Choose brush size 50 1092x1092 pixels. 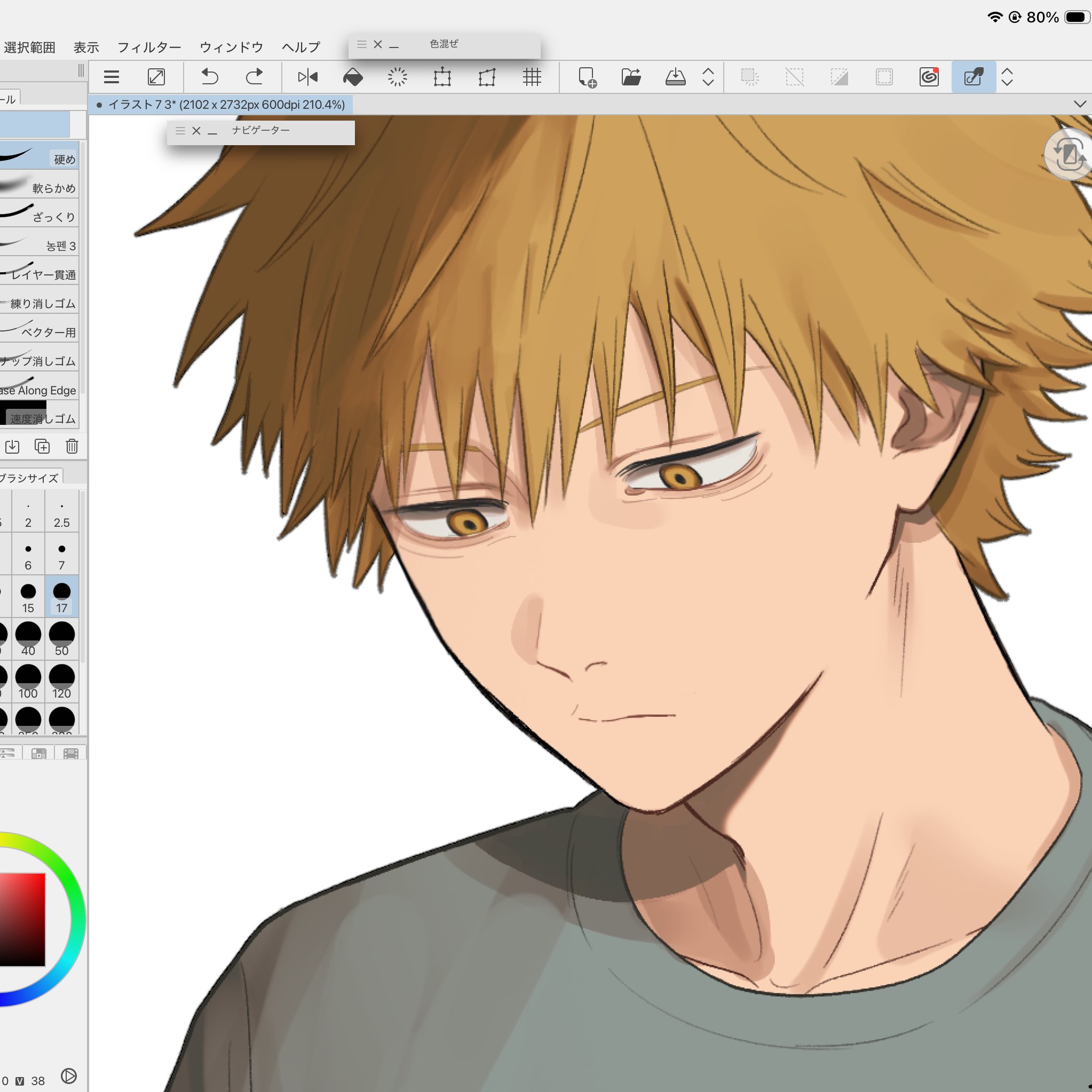61,638
